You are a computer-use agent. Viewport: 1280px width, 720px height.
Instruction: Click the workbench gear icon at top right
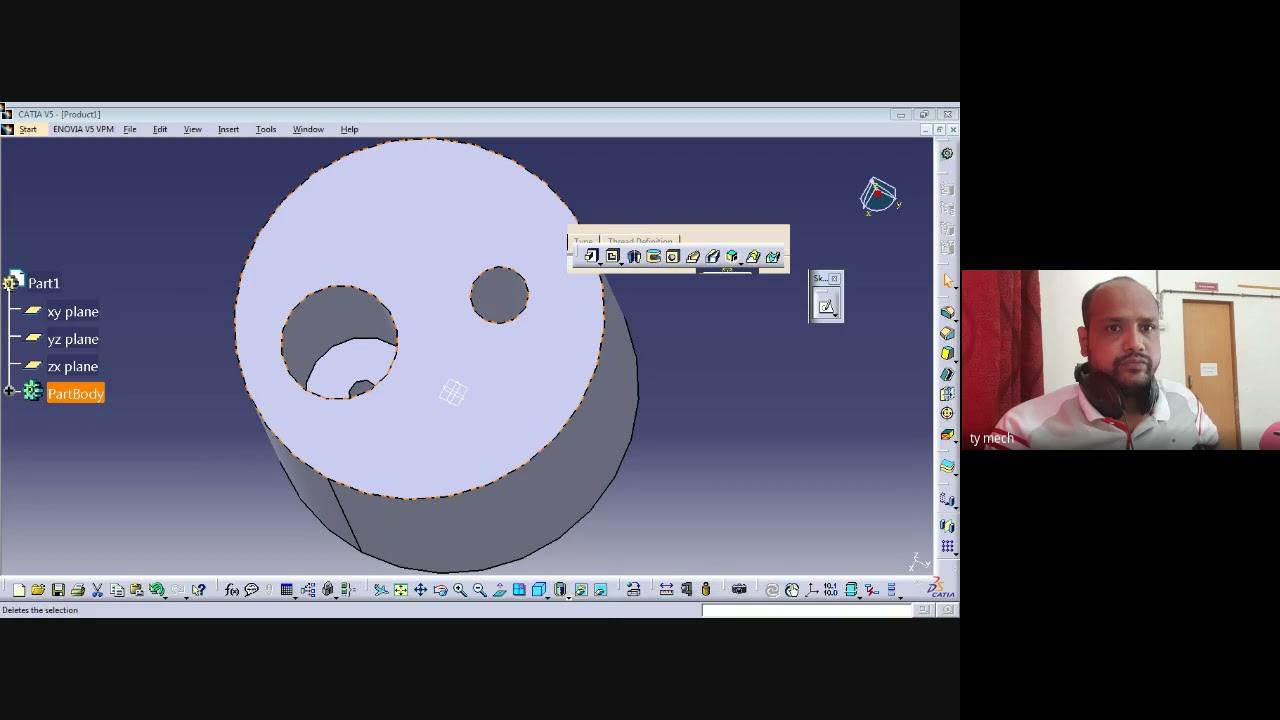(x=947, y=153)
